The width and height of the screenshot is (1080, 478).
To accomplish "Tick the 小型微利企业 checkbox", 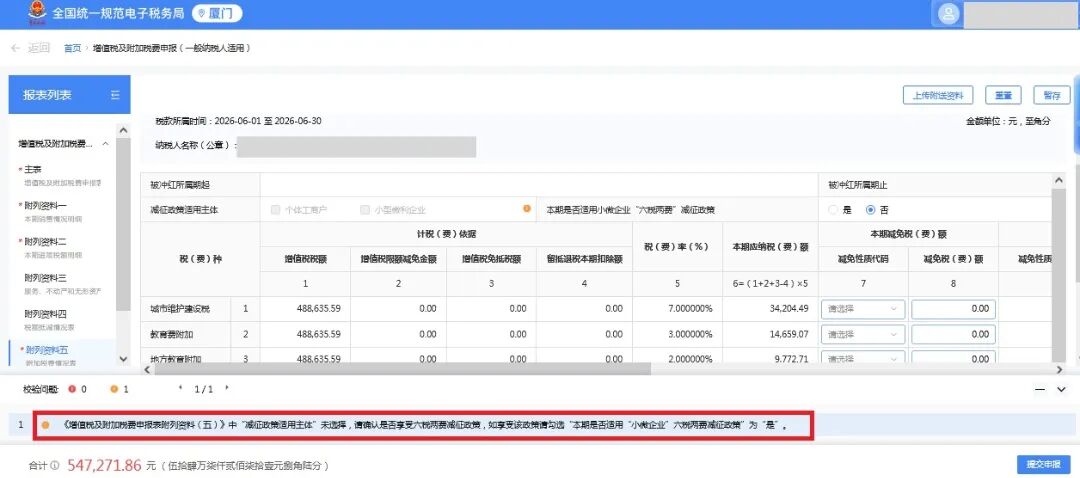I will pyautogui.click(x=365, y=210).
